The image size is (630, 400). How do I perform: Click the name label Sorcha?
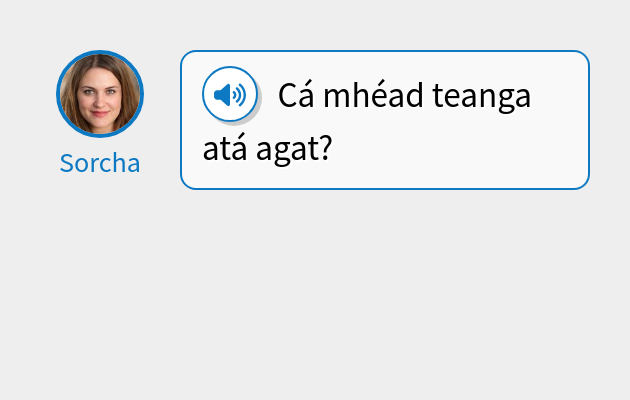pyautogui.click(x=100, y=163)
